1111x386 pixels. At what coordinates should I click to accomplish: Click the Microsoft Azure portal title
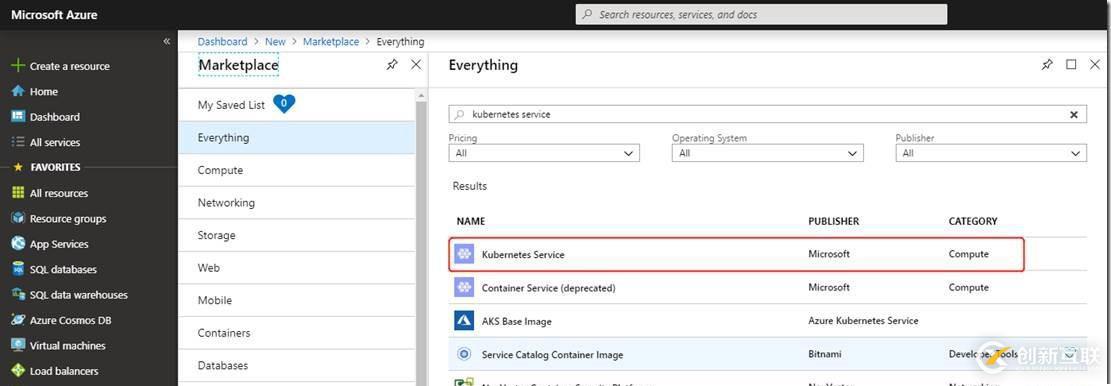click(55, 14)
